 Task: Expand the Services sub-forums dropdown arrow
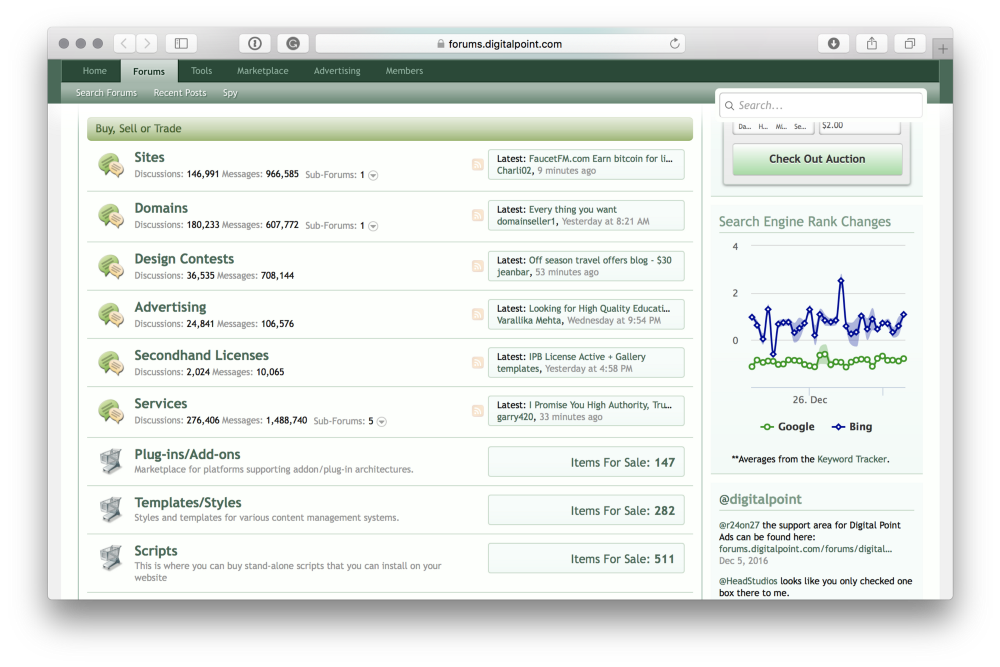pyautogui.click(x=382, y=421)
